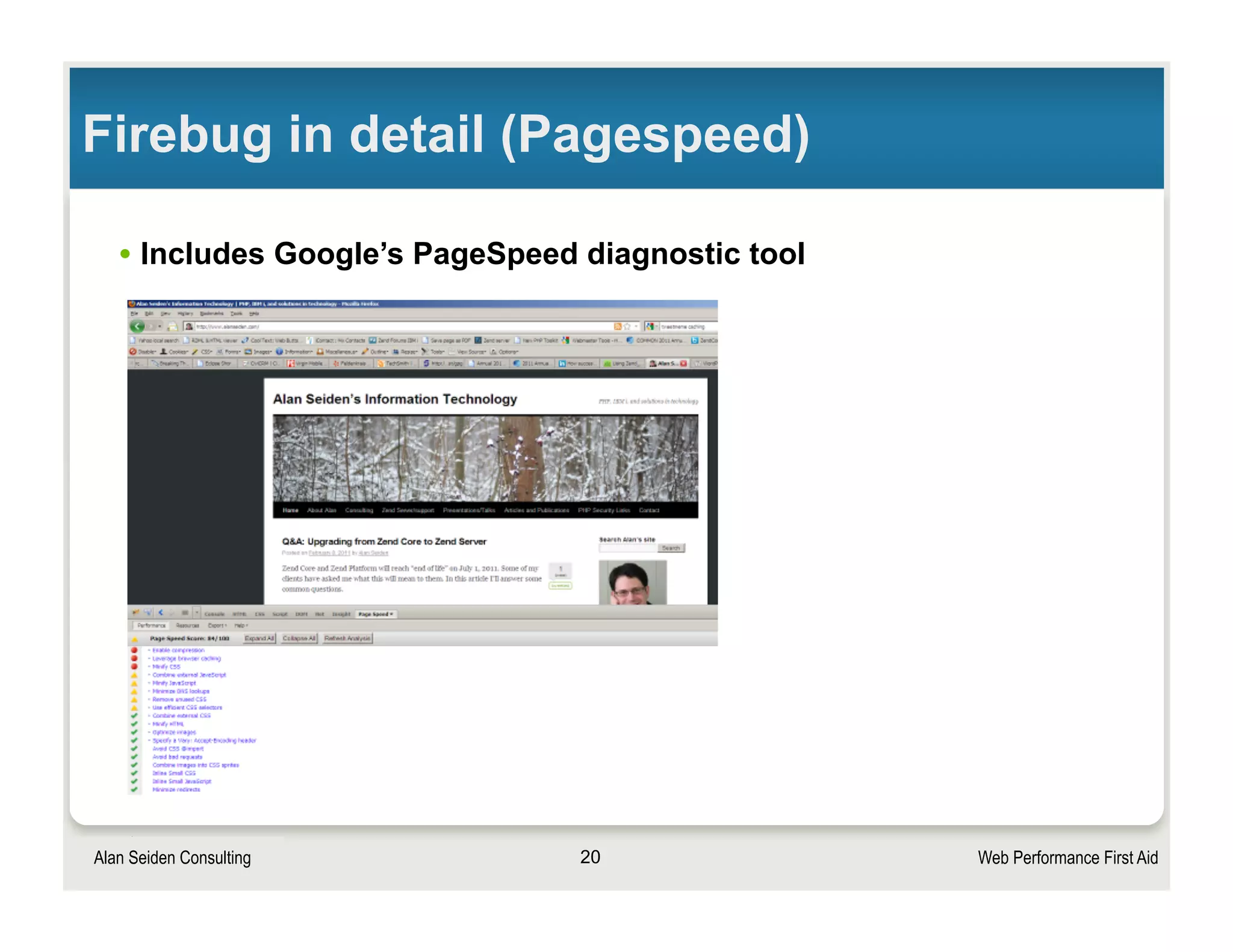The width and height of the screenshot is (1233, 952).
Task: Click the bookmark star icon
Action: pos(627,326)
